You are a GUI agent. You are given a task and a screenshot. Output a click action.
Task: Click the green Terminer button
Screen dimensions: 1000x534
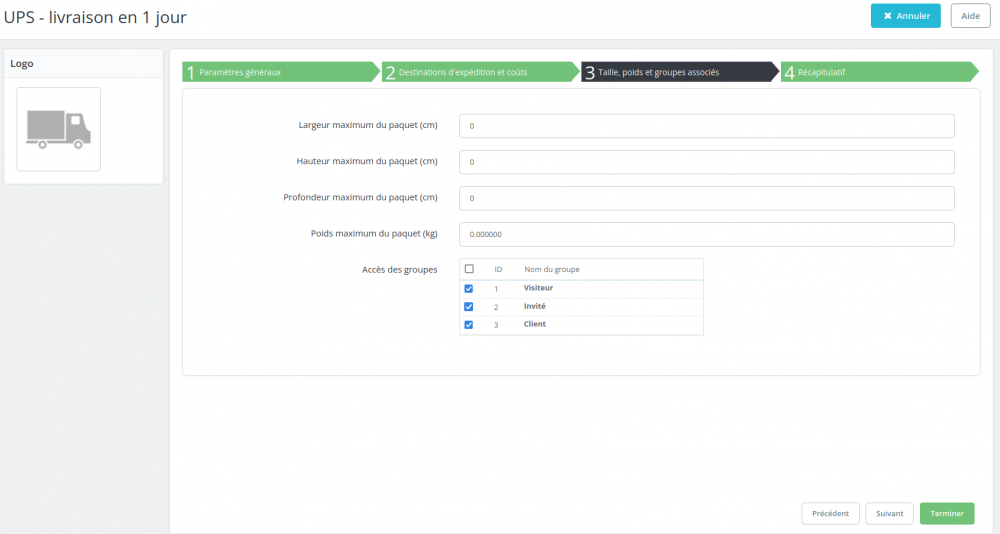947,514
